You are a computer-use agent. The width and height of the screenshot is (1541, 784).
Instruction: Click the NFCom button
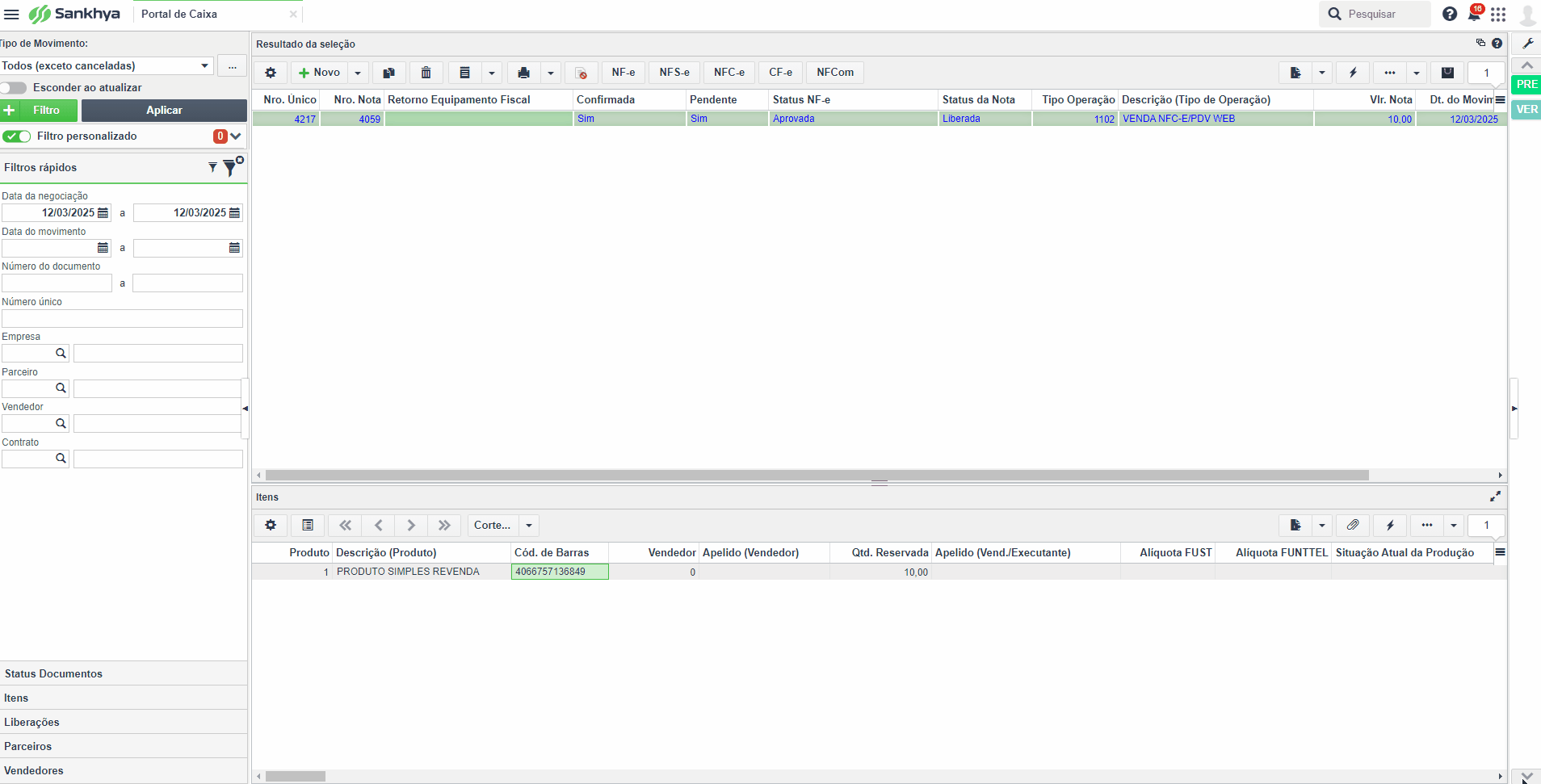click(x=835, y=73)
